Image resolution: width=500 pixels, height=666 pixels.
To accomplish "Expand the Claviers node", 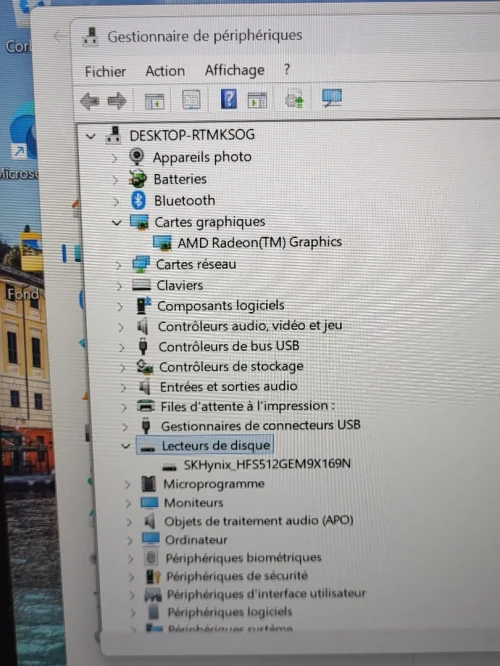I will point(119,286).
